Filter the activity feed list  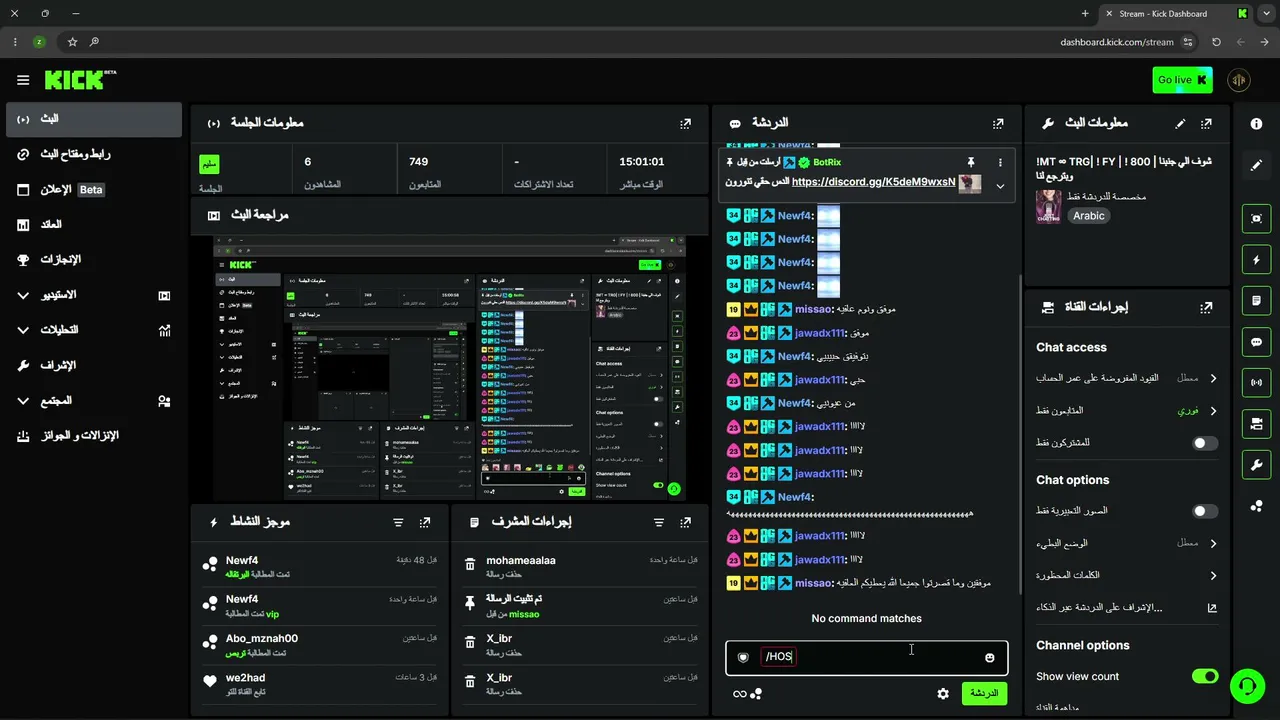pos(398,522)
